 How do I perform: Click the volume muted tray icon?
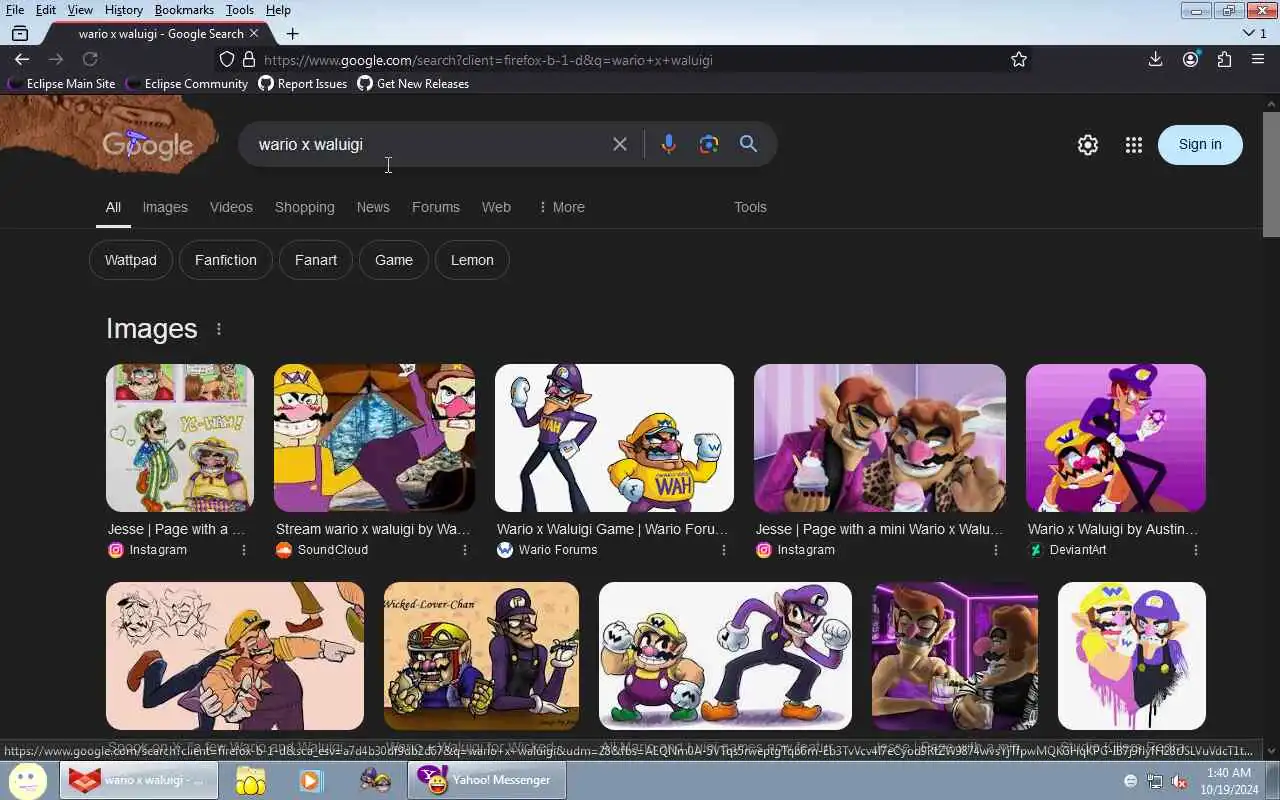point(1179,781)
